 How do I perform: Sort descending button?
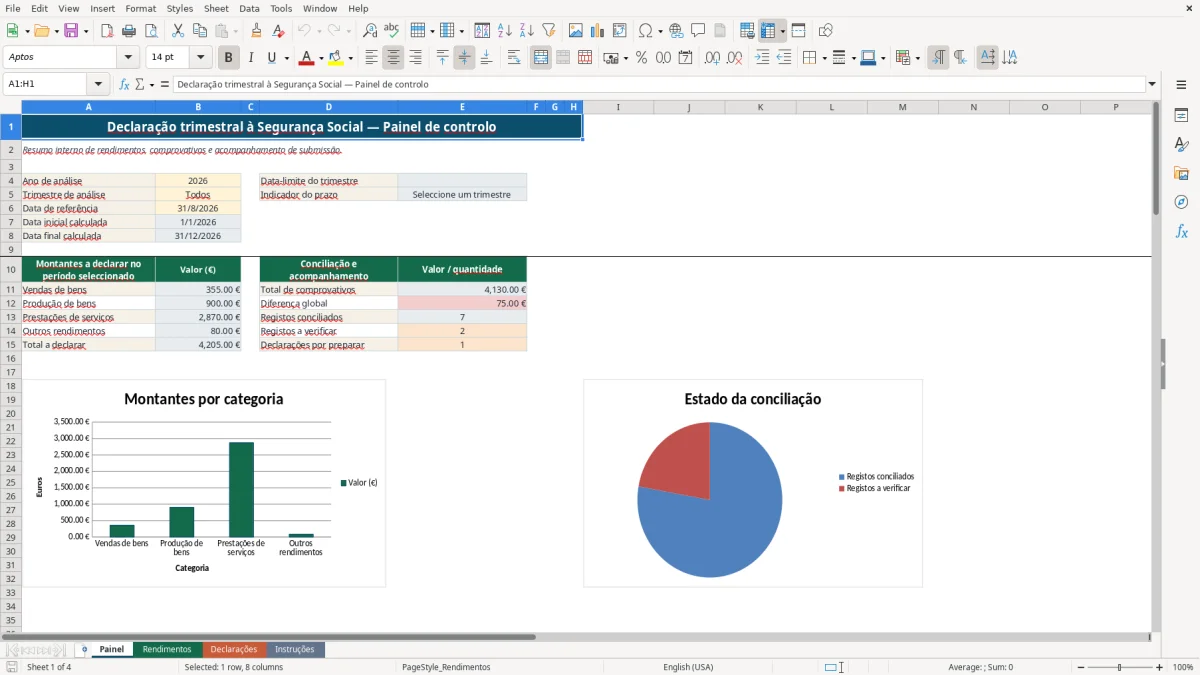point(527,31)
